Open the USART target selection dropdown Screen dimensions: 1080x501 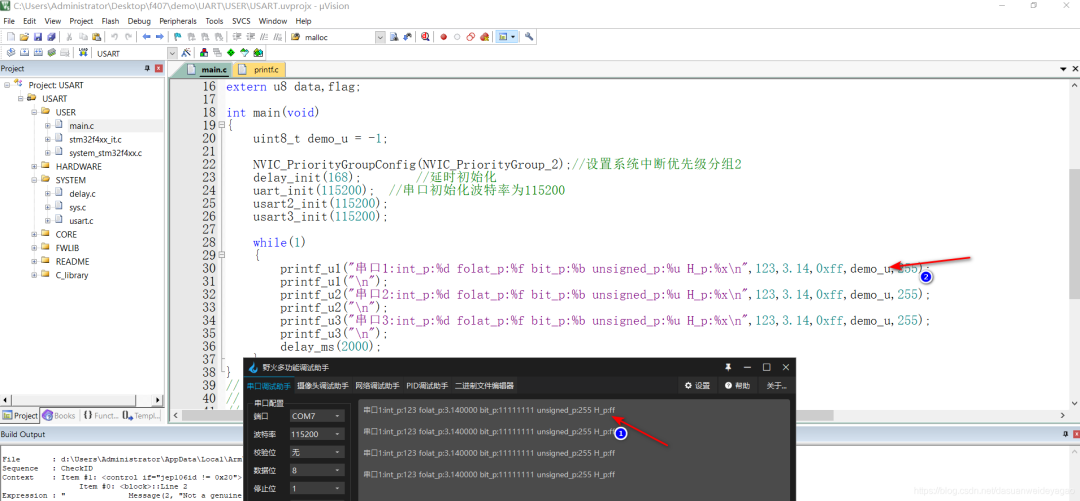pyautogui.click(x=172, y=53)
